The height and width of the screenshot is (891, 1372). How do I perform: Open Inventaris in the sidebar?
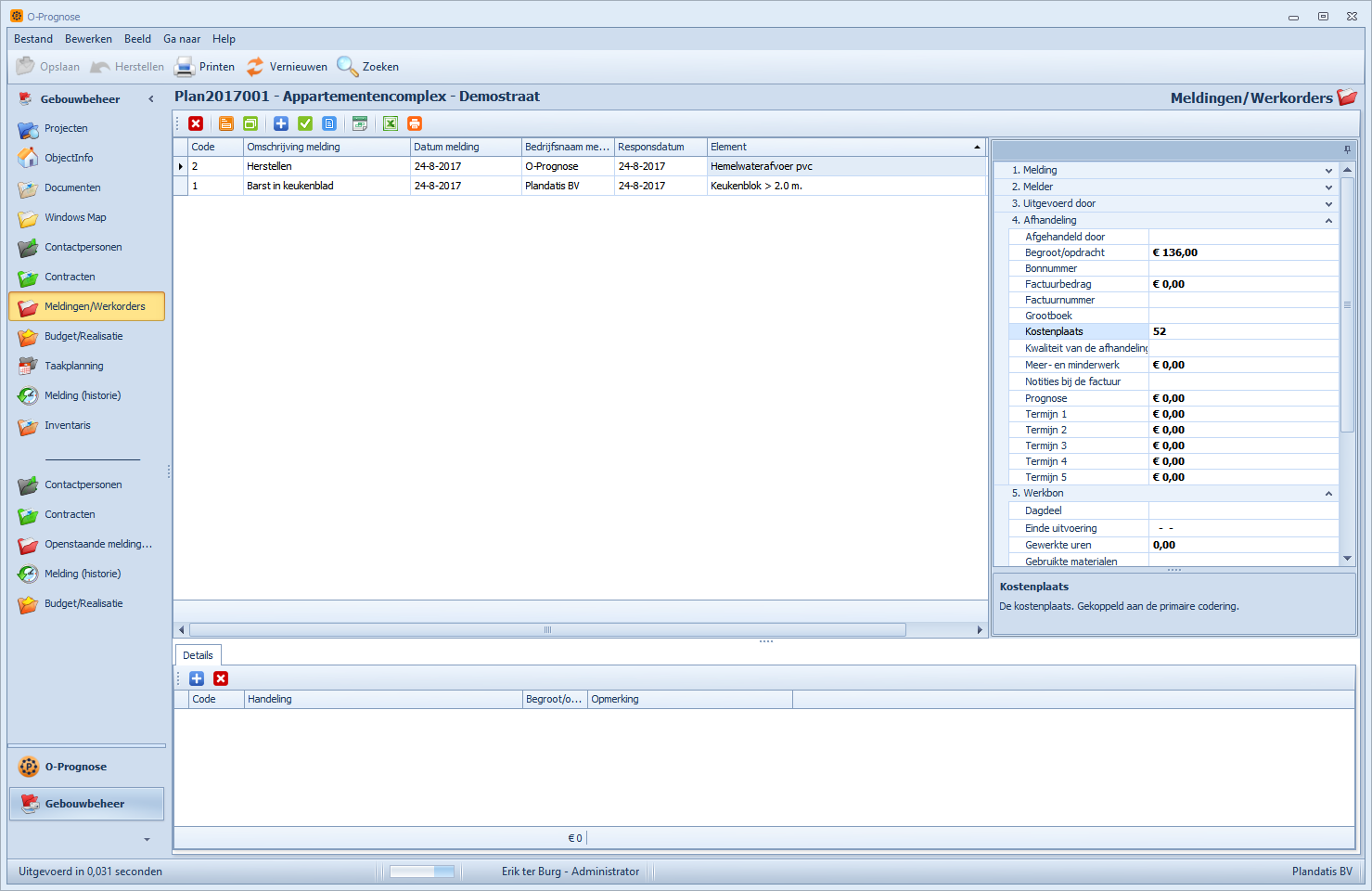point(86,425)
